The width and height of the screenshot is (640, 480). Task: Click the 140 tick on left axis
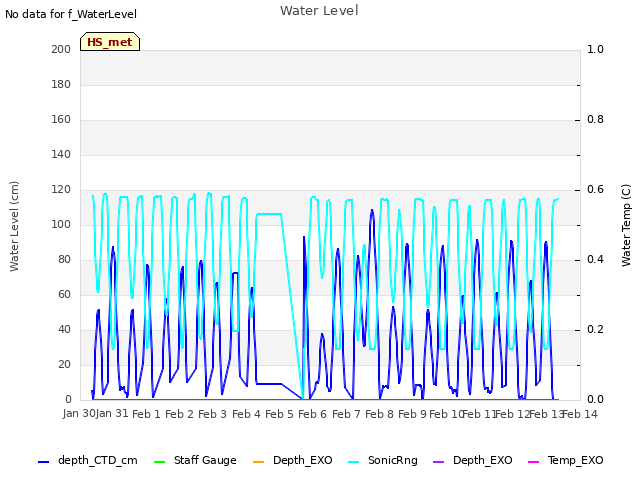tap(61, 155)
